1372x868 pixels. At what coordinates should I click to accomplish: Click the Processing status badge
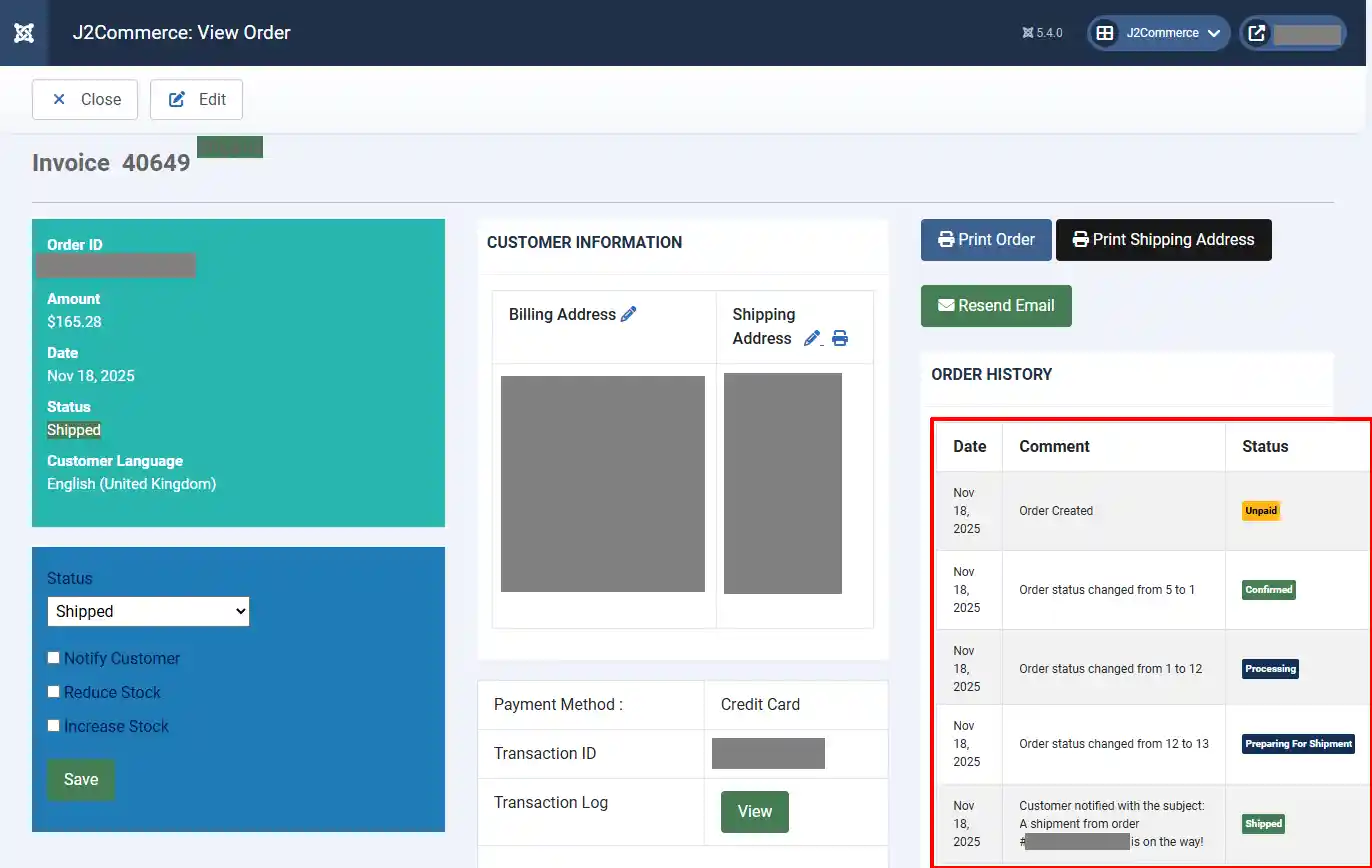click(x=1270, y=669)
